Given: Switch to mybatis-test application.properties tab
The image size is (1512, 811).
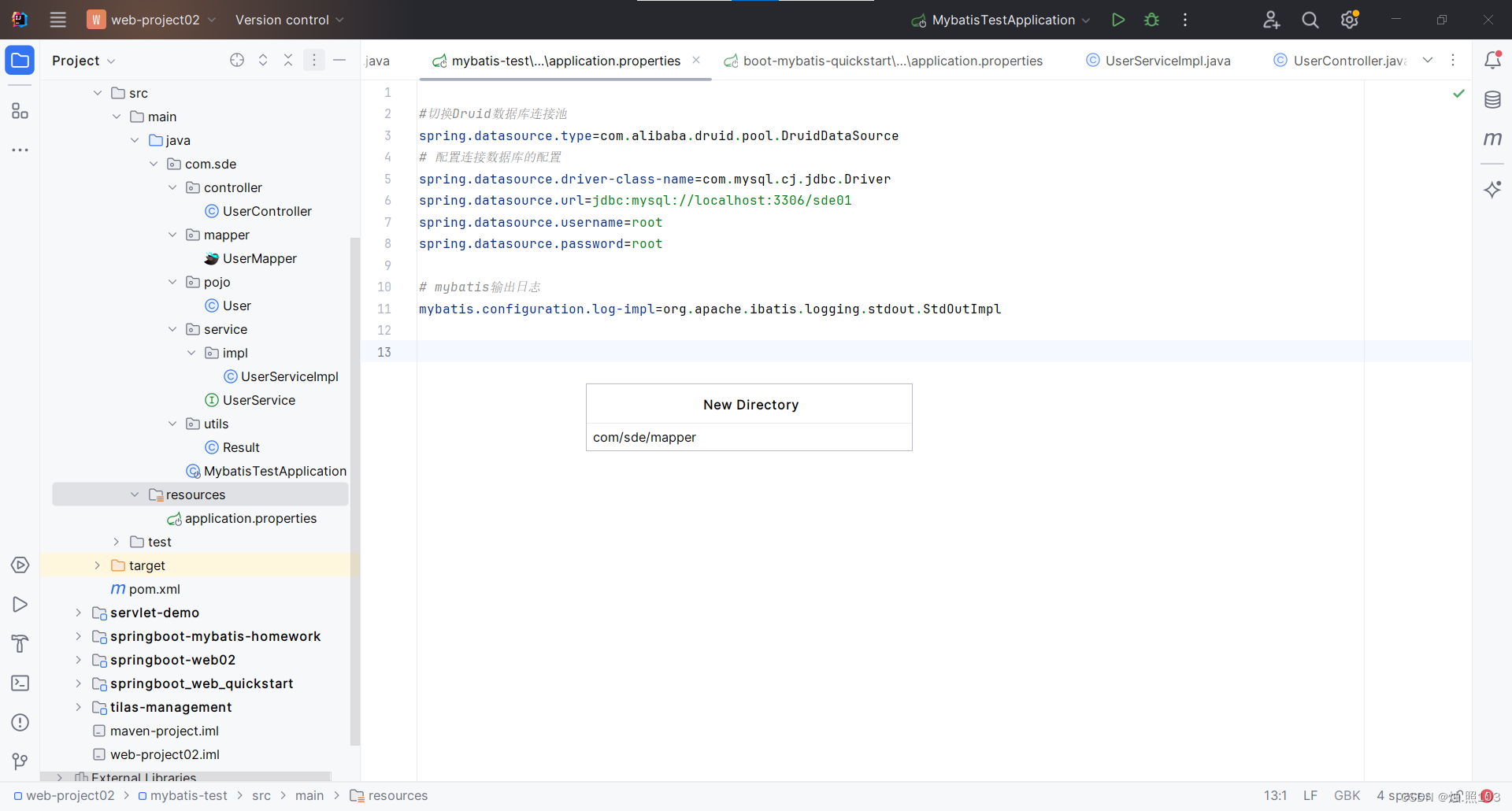Looking at the screenshot, I should 565,61.
